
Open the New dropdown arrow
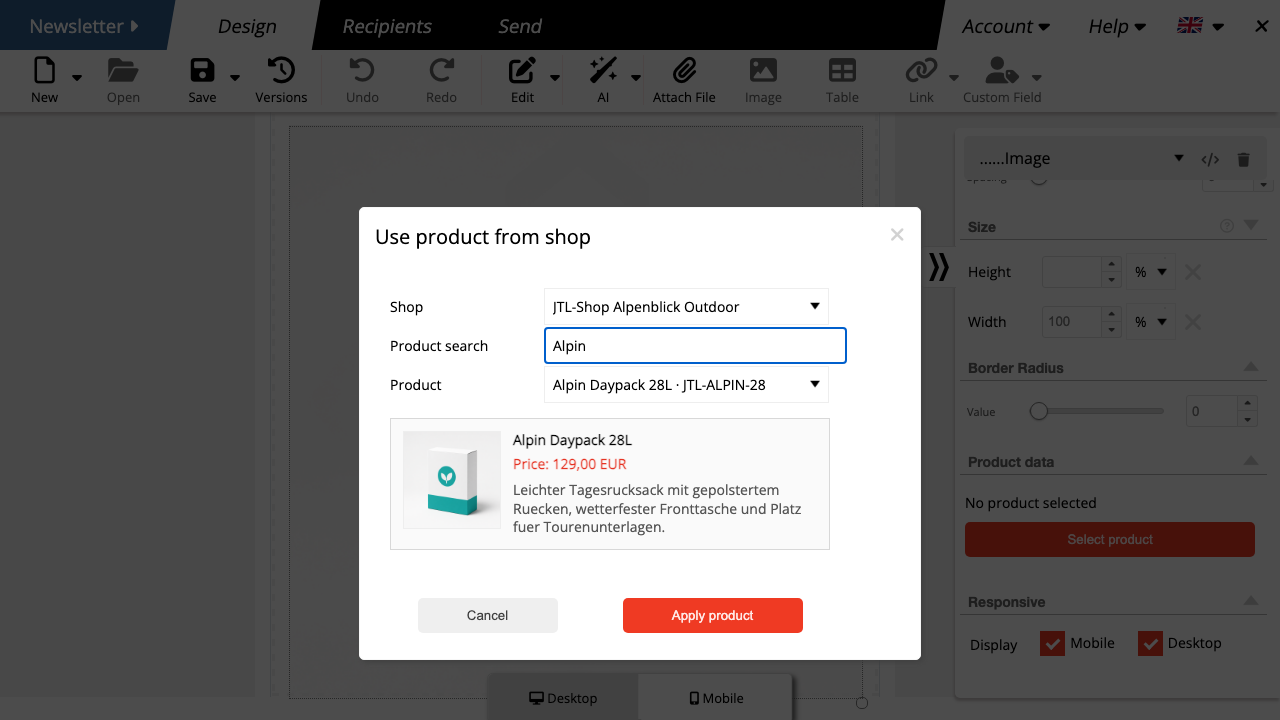tap(77, 78)
